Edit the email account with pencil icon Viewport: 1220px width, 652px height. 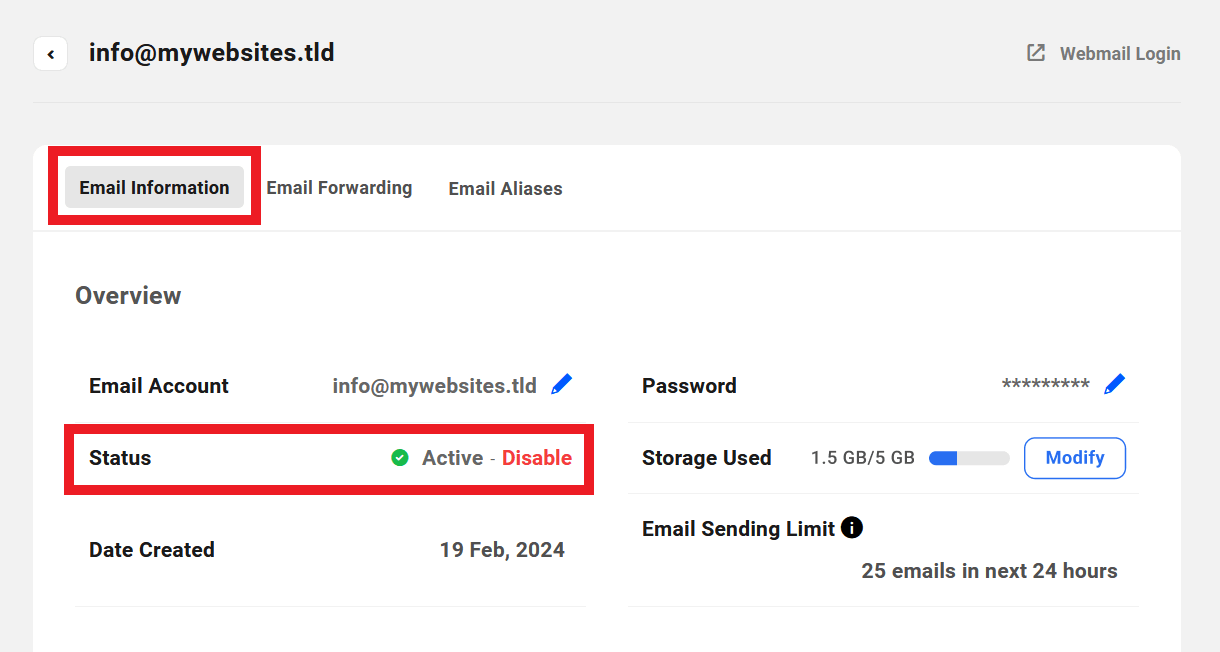tap(562, 384)
